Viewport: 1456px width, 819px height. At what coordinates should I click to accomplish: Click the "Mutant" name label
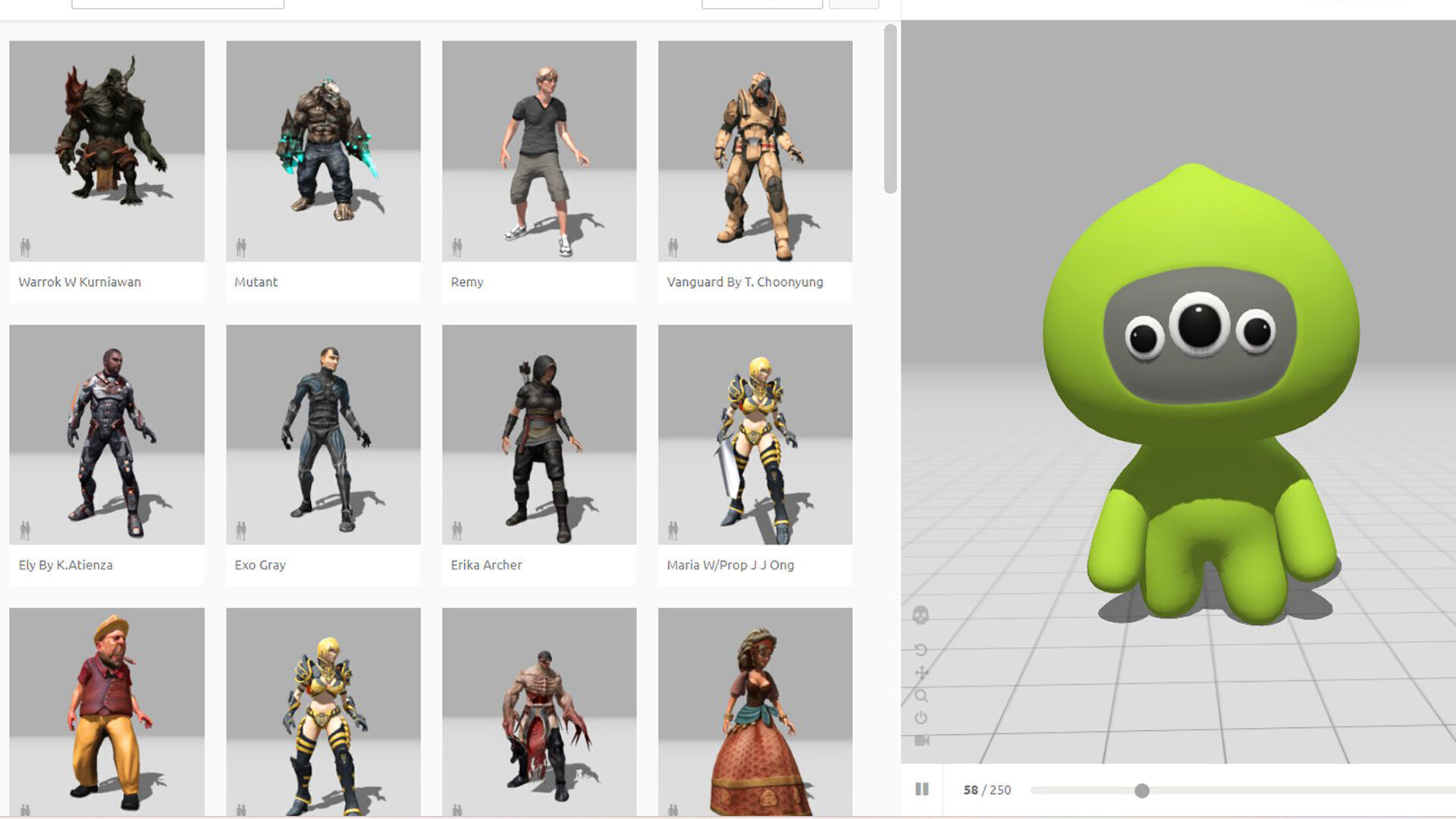(256, 282)
